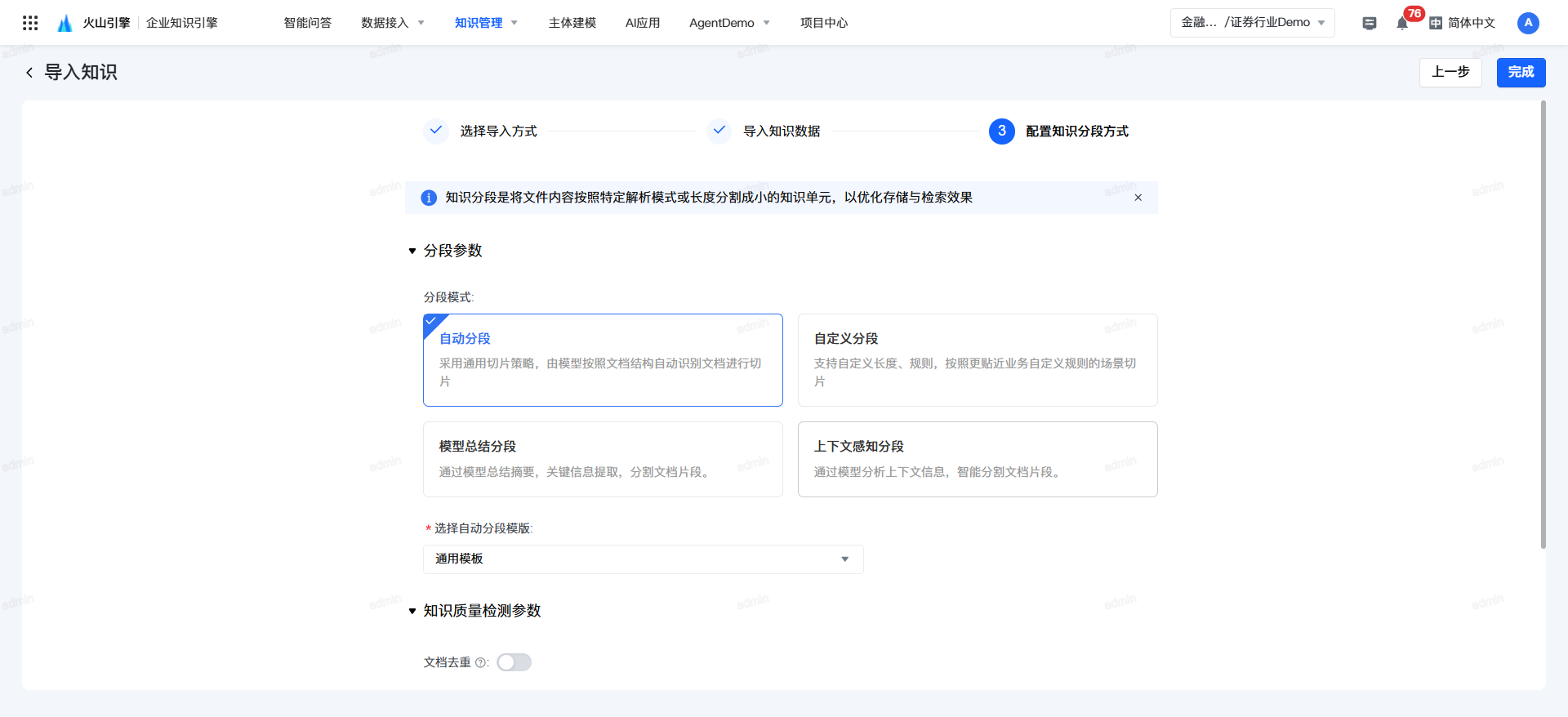Image resolution: width=1568 pixels, height=717 pixels.
Task: Open the message chat icon
Action: [1370, 23]
